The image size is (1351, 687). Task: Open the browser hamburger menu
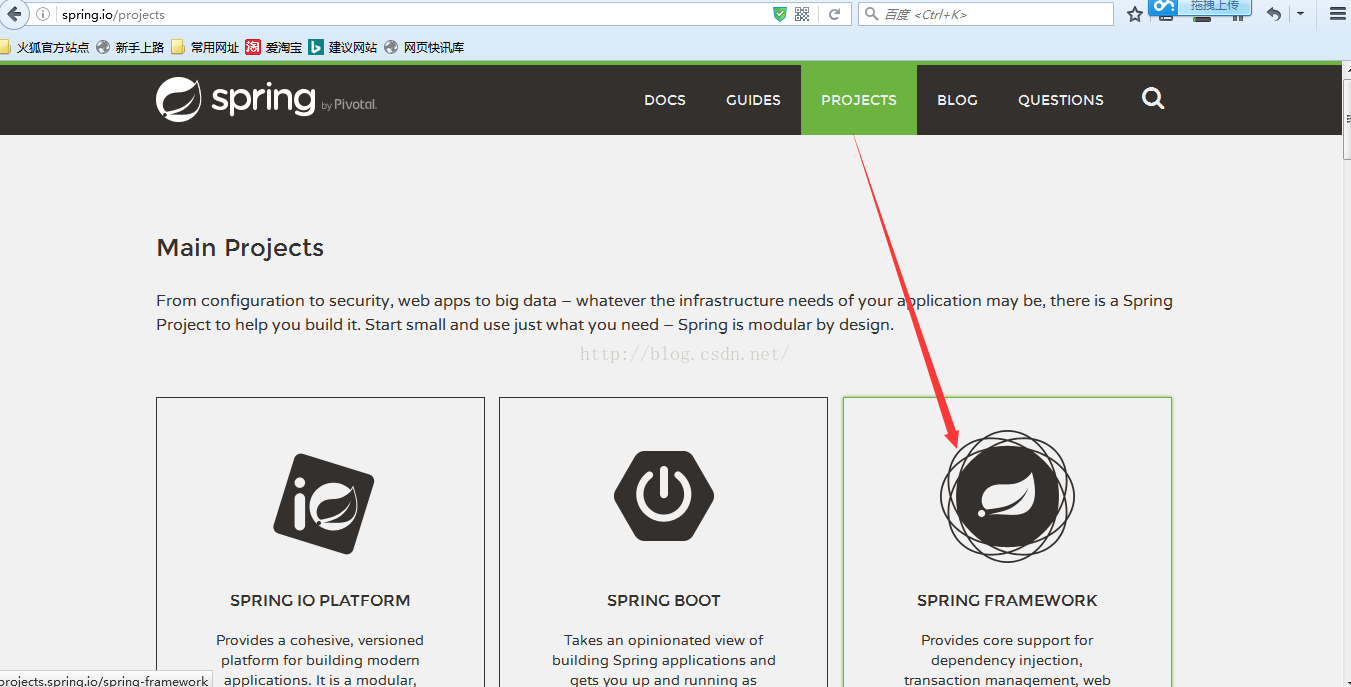[x=1337, y=14]
